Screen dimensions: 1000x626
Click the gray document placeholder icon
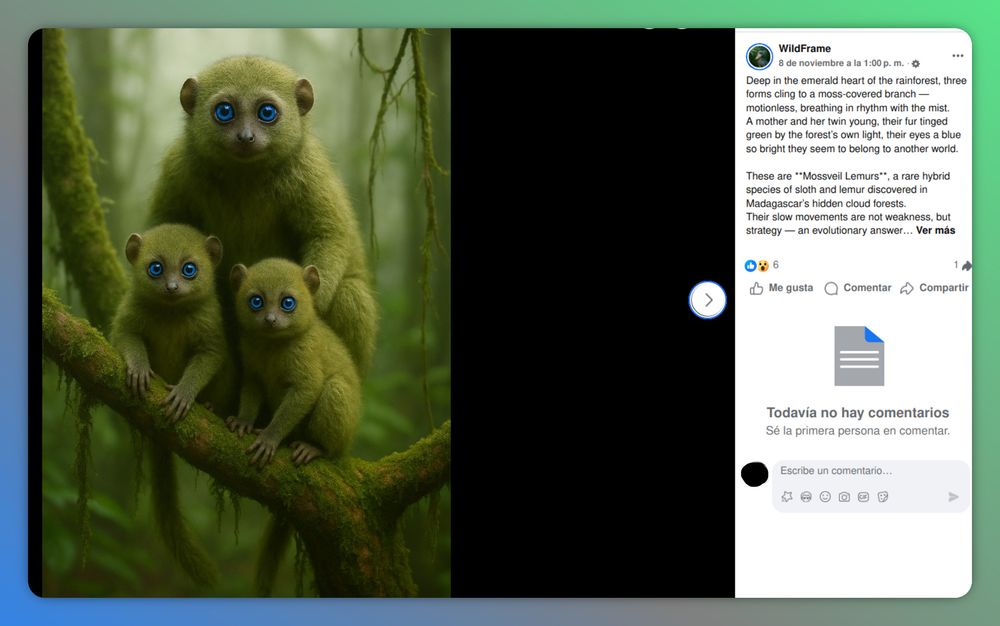pos(859,356)
